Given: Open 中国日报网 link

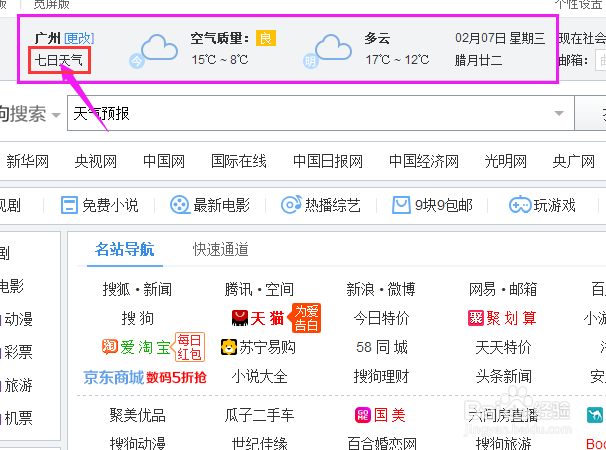Looking at the screenshot, I should click(x=328, y=162).
